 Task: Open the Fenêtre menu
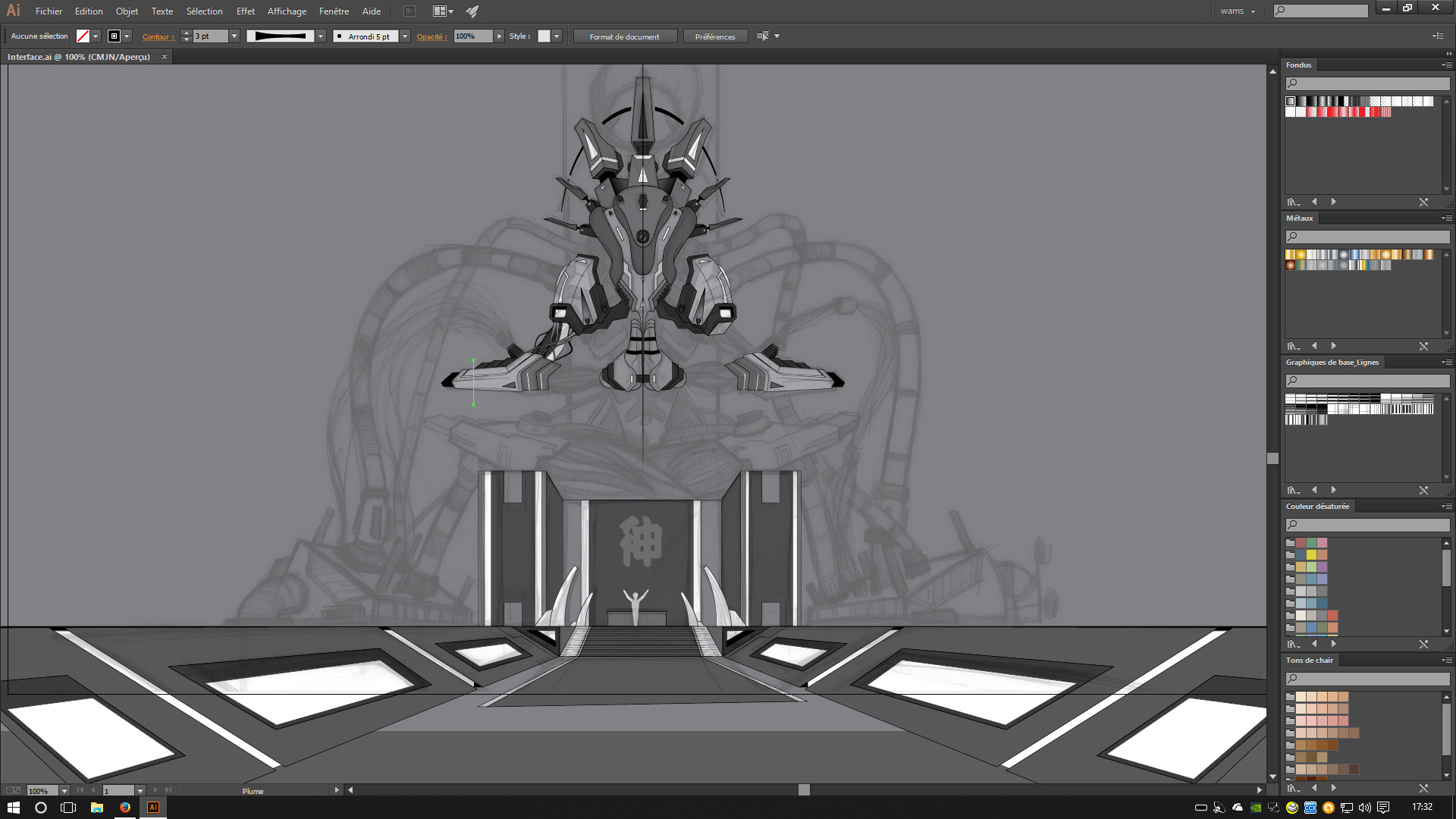pyautogui.click(x=334, y=11)
